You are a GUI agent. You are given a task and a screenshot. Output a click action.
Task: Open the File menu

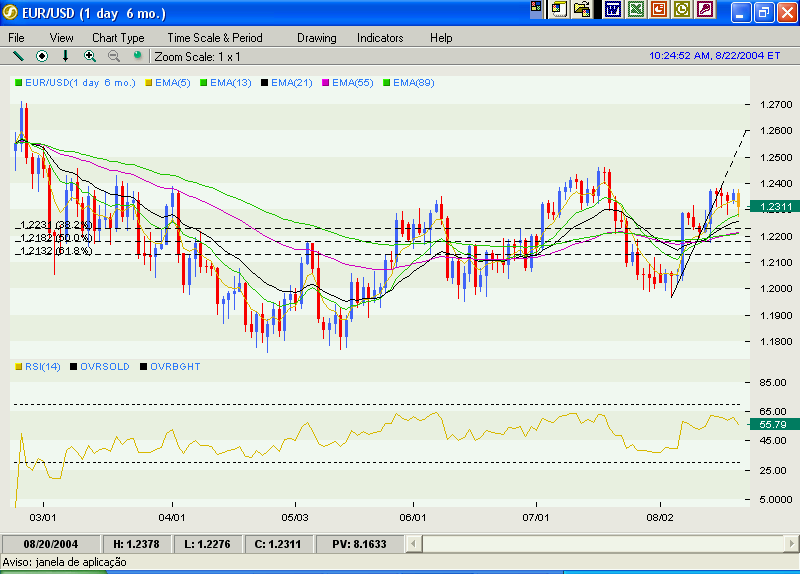tap(19, 38)
